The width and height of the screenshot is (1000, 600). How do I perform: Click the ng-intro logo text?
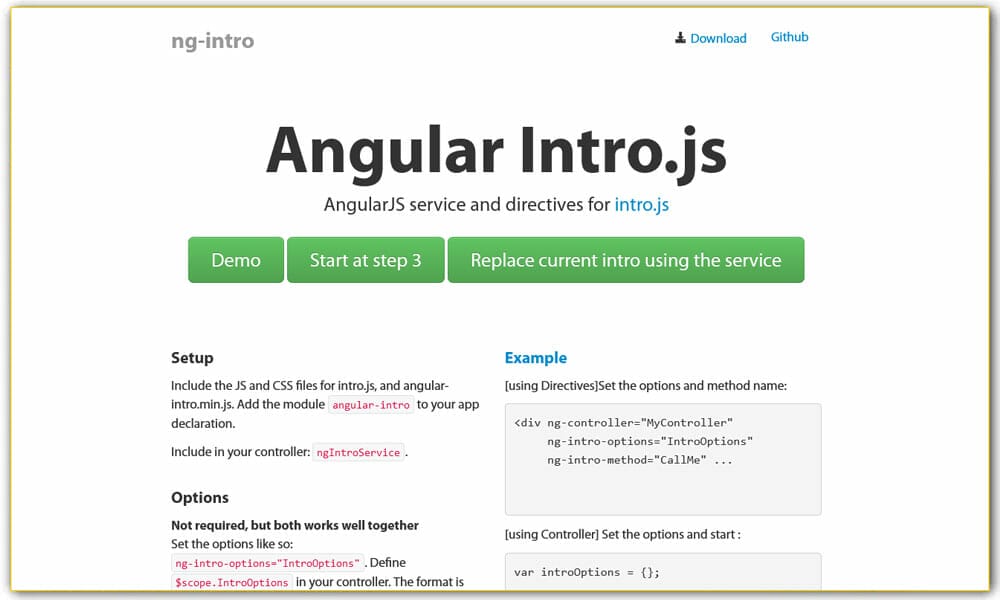(212, 41)
